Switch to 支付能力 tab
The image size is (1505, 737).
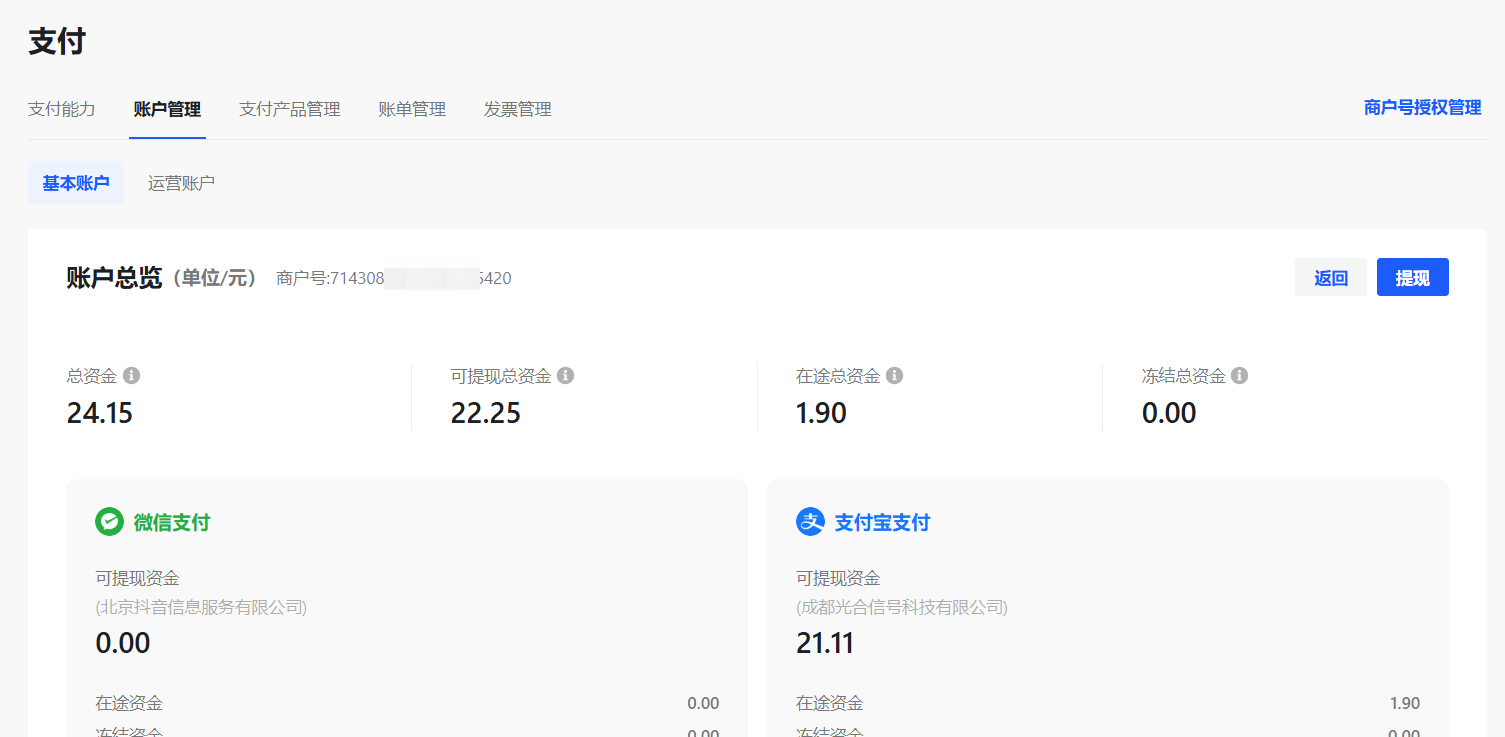pyautogui.click(x=62, y=109)
